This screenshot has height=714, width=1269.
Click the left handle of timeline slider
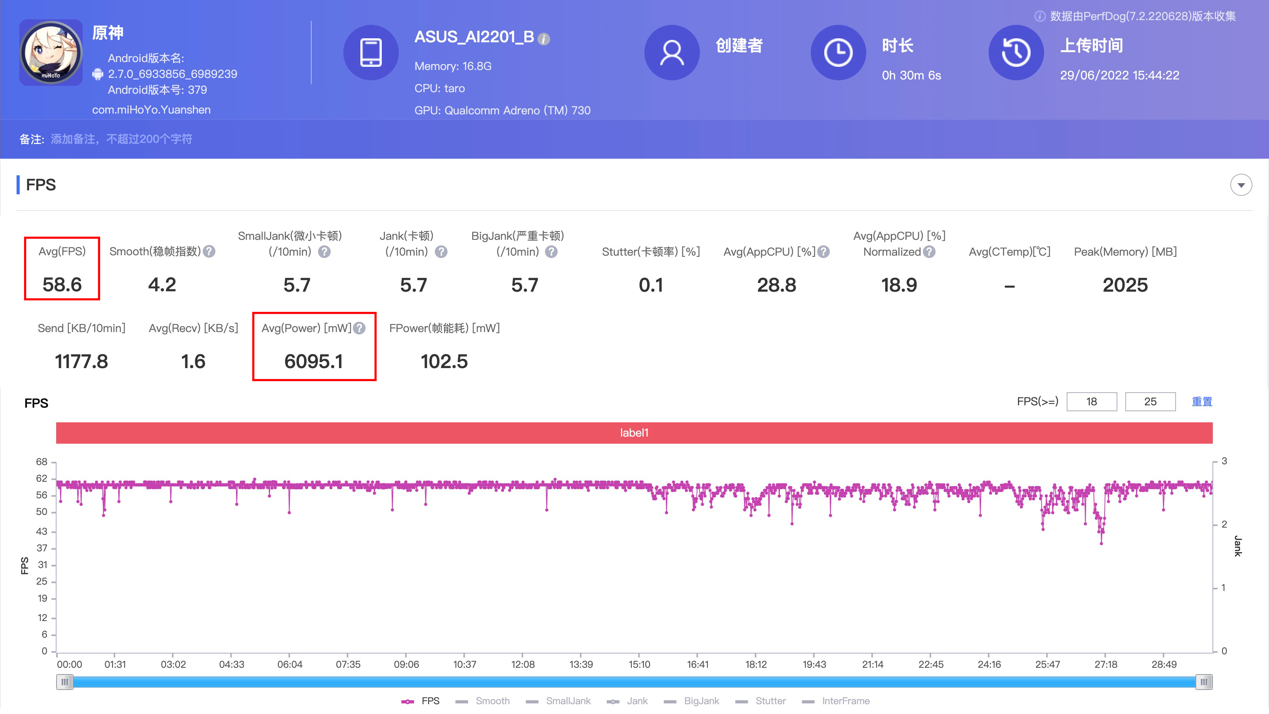tap(65, 682)
